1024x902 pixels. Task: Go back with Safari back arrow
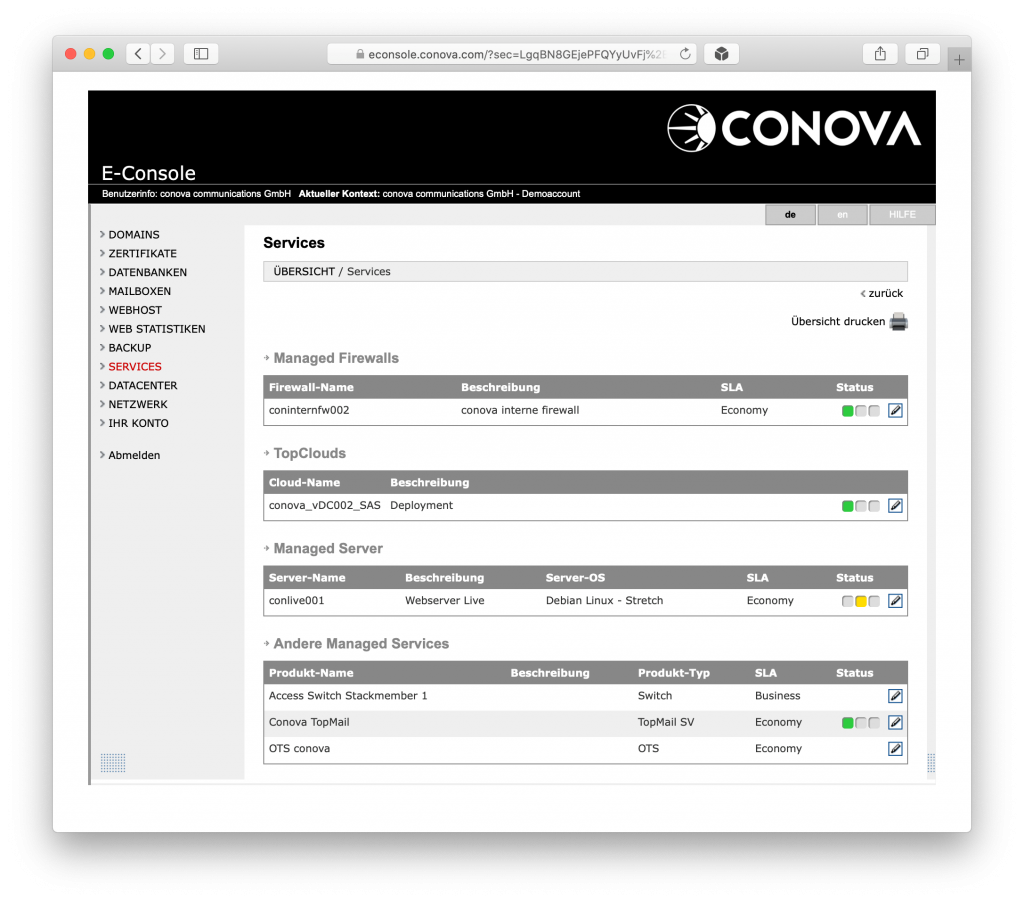pyautogui.click(x=138, y=54)
